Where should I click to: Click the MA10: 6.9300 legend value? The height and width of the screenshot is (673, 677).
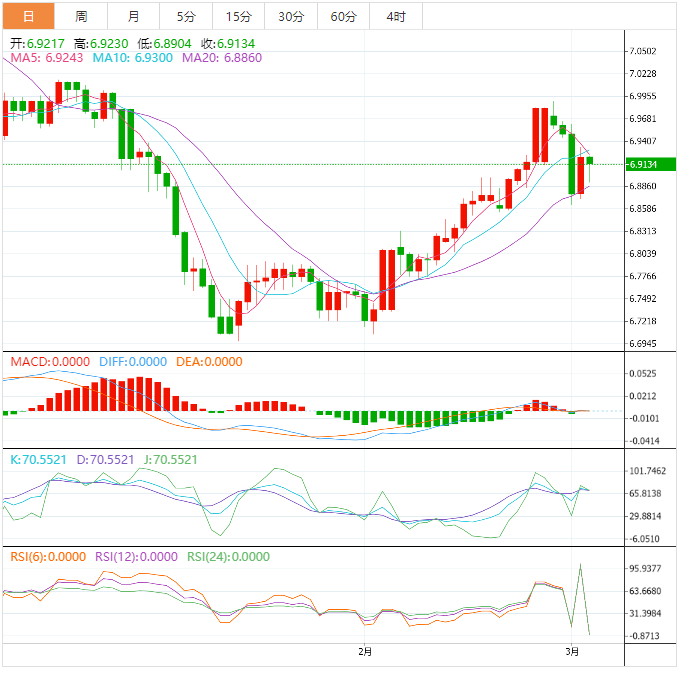click(133, 58)
